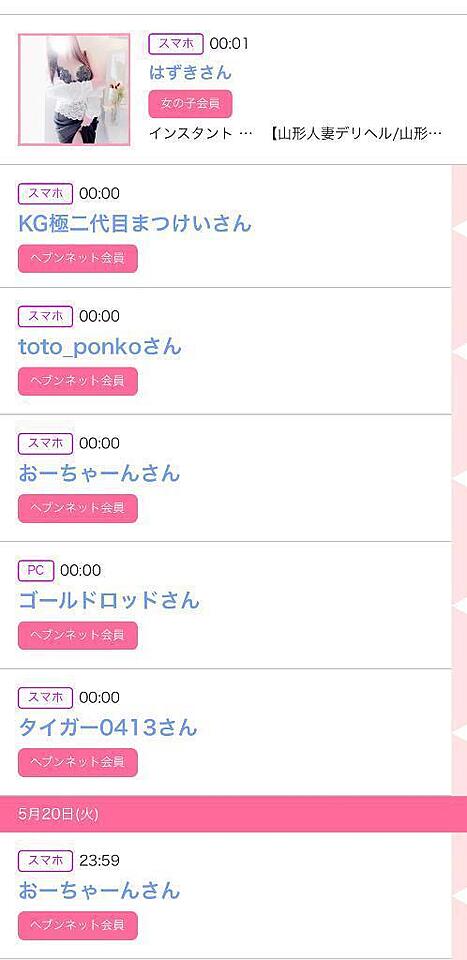Open the 山形人妻デリヘル shop text link
This screenshot has width=467, height=960.
[356, 133]
